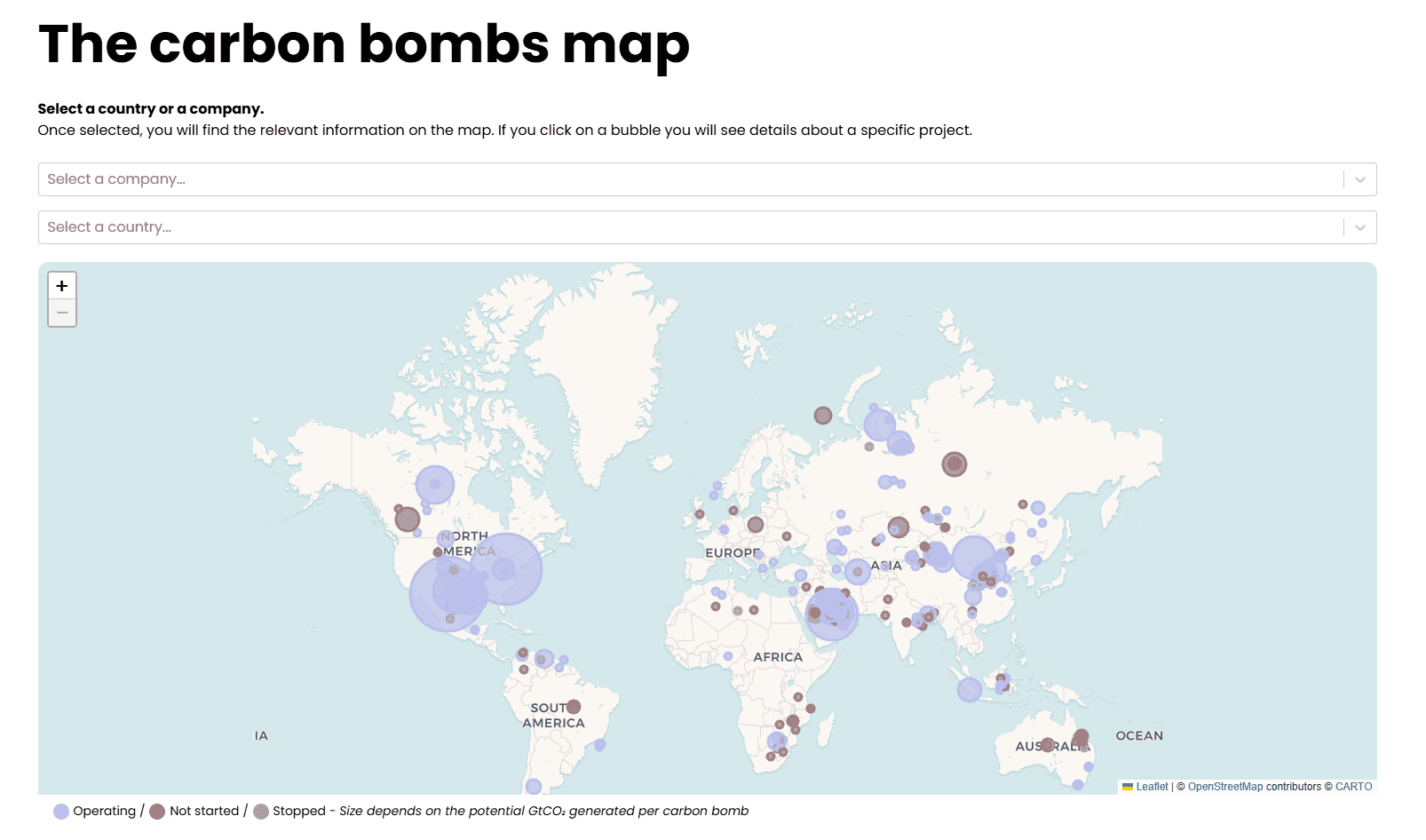Click the not-started bubble in Brazil
Screen dimensions: 1426x840
pos(574,707)
